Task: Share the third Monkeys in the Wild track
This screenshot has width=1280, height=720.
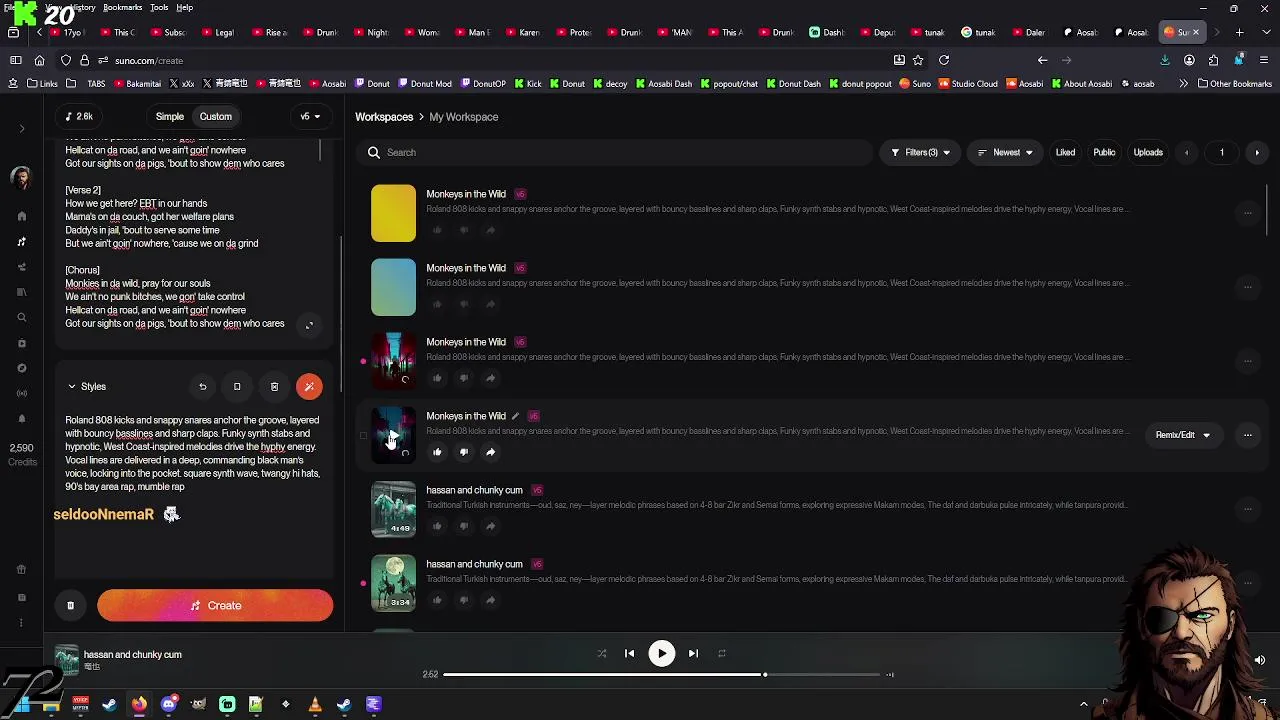Action: [x=490, y=378]
